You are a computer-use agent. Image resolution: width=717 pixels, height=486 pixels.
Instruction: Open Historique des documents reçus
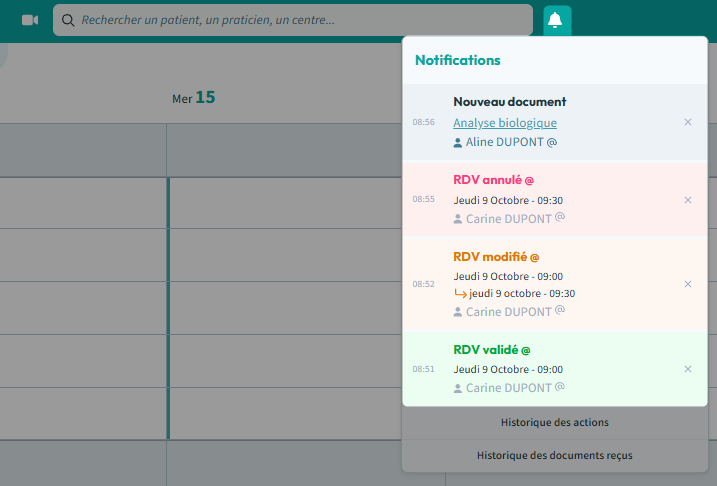(554, 455)
